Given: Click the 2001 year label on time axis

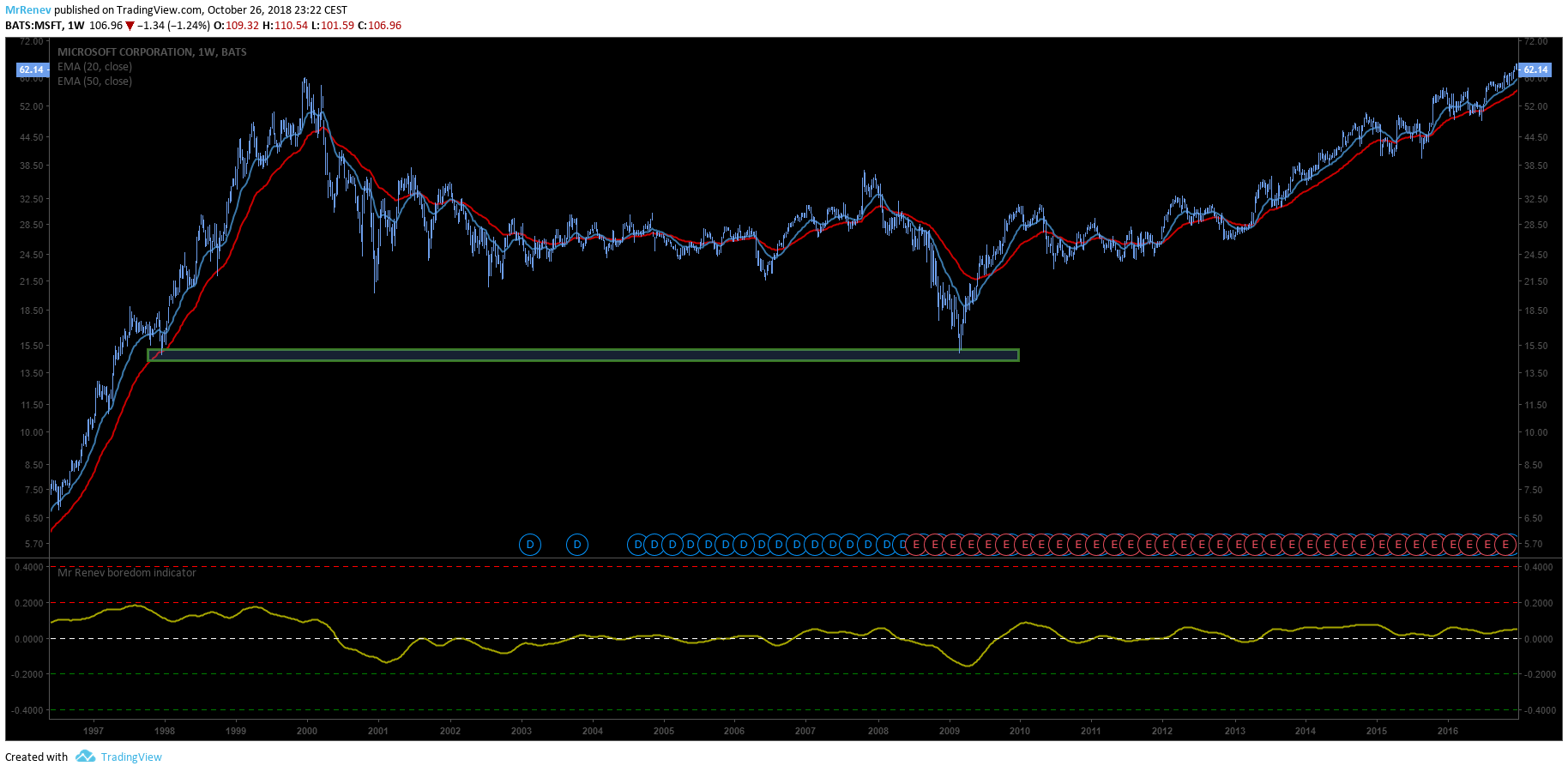Looking at the screenshot, I should point(378,731).
